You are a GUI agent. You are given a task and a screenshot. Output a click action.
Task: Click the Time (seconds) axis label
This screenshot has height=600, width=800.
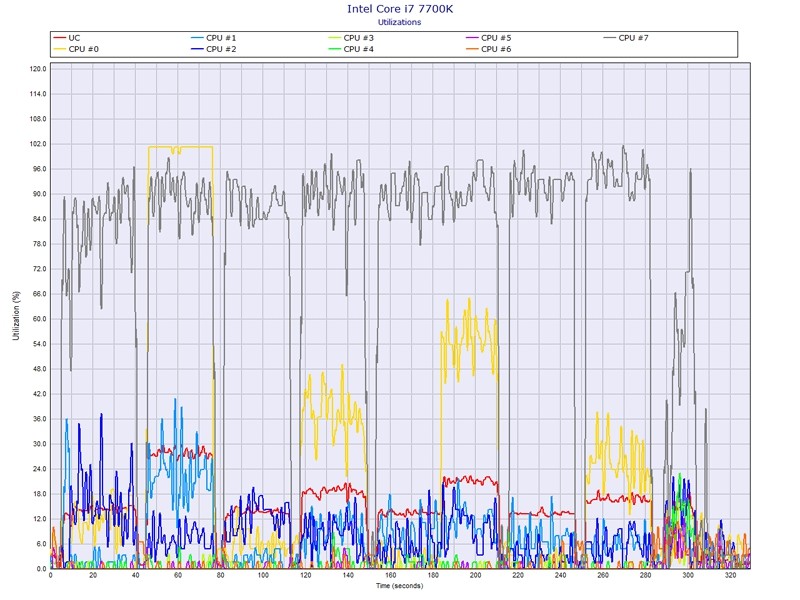(x=399, y=585)
